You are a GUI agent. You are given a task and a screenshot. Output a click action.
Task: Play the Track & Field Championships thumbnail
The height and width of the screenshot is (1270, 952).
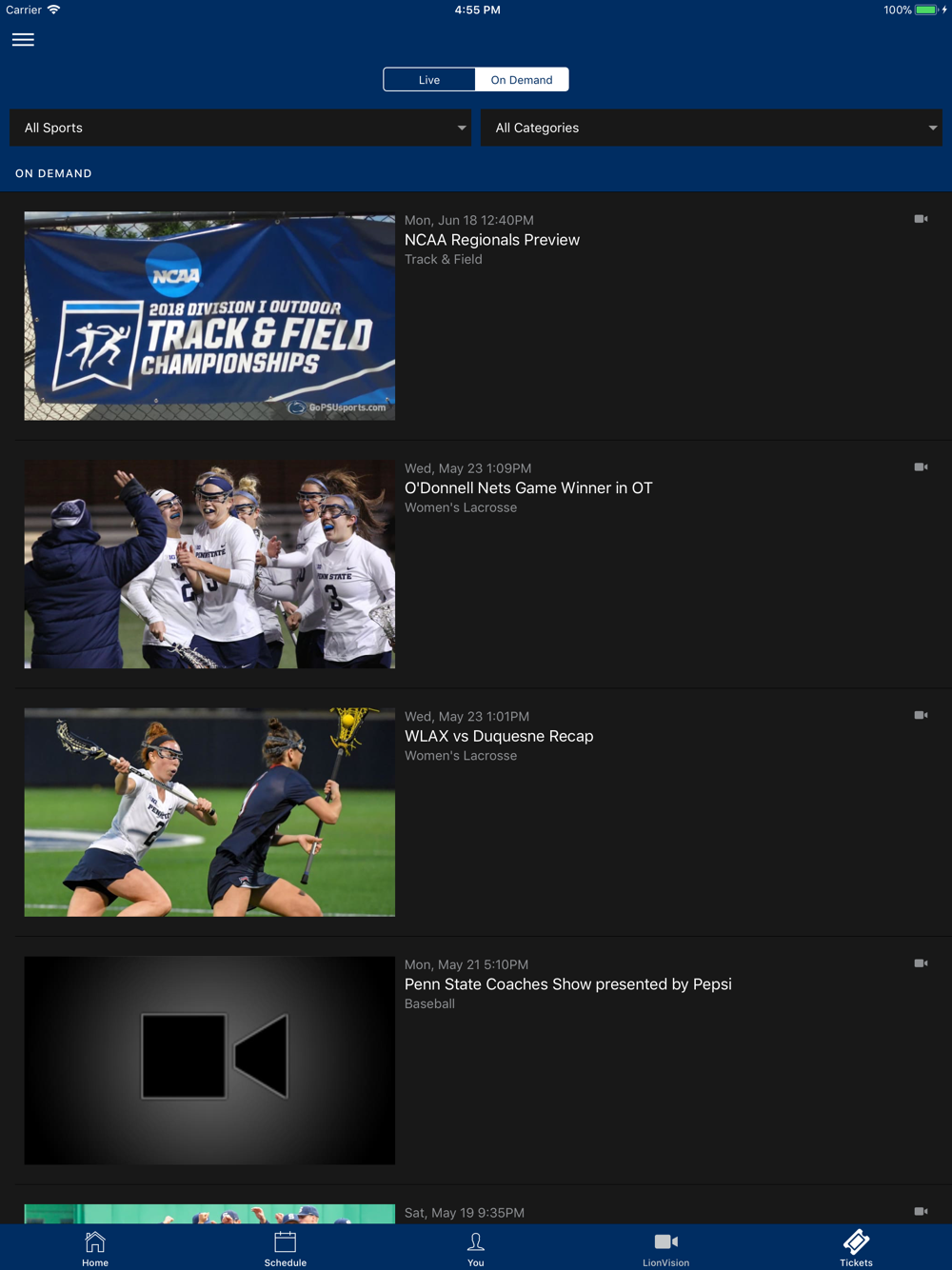209,316
